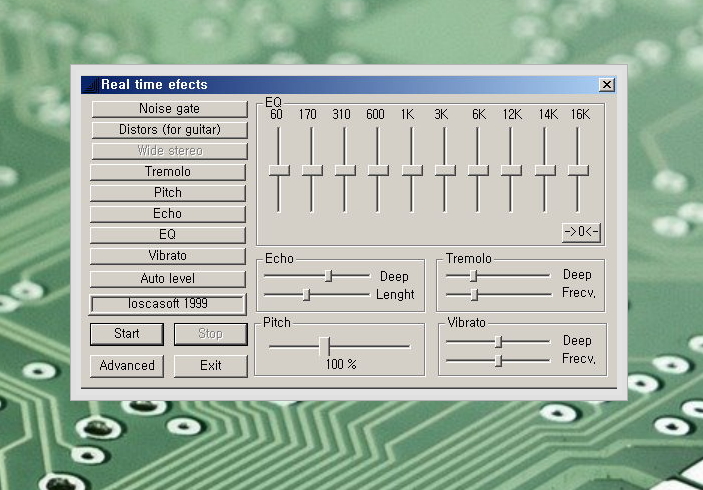Toggle the Vibrato effect button
Screen dimensions: 703x490
(x=168, y=256)
